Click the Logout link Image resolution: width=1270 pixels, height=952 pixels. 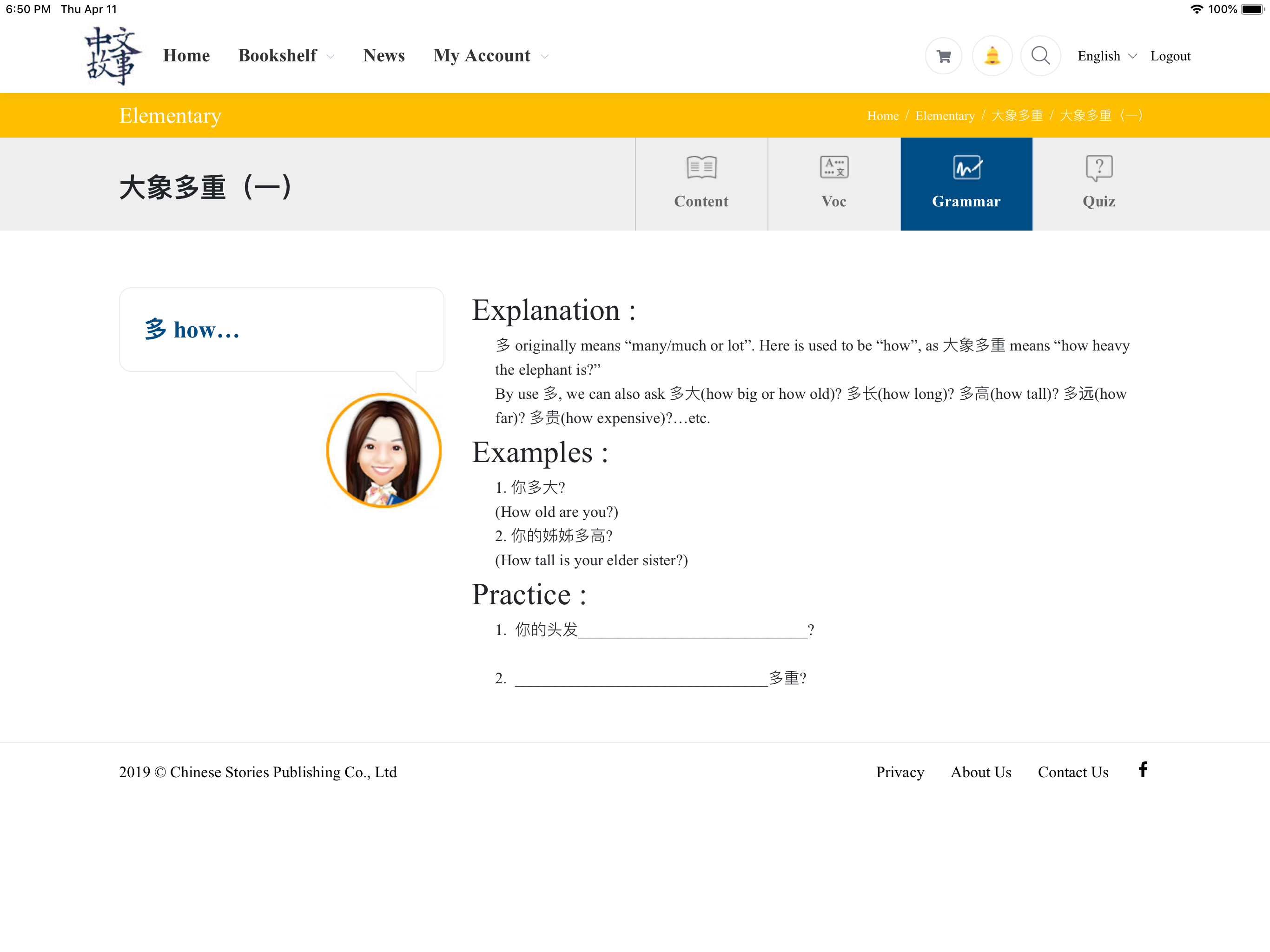tap(1170, 56)
